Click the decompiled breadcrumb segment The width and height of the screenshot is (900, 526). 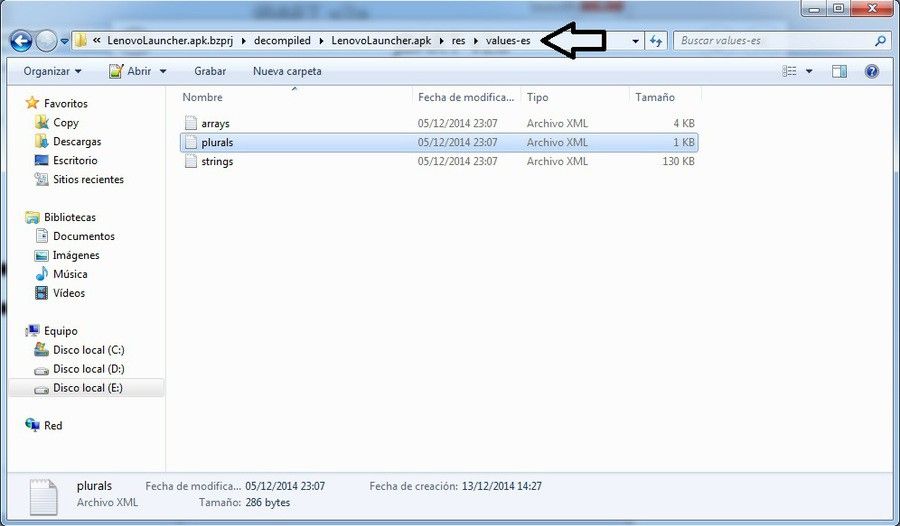point(282,41)
